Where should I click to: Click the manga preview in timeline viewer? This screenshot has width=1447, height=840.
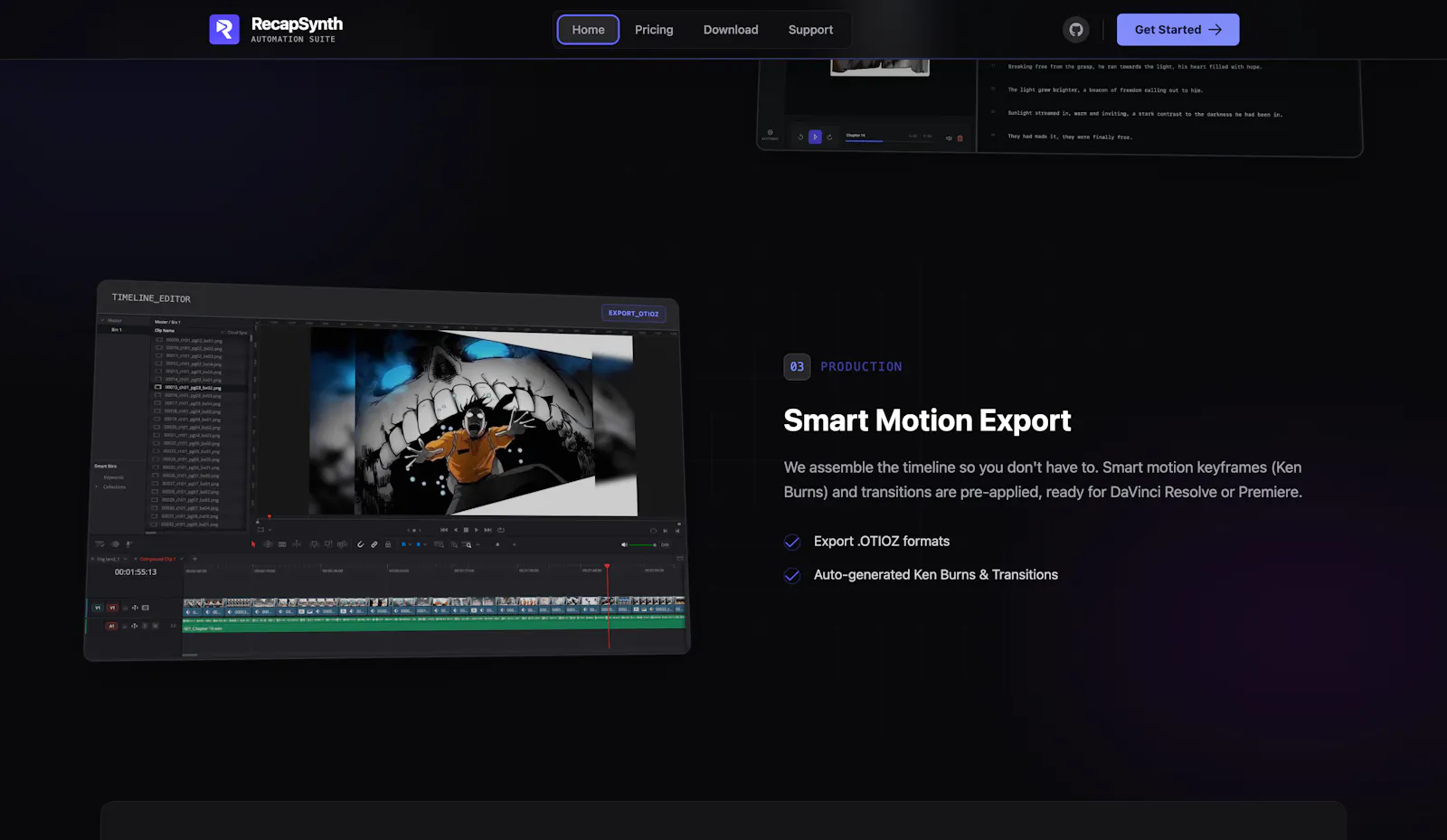tap(472, 421)
